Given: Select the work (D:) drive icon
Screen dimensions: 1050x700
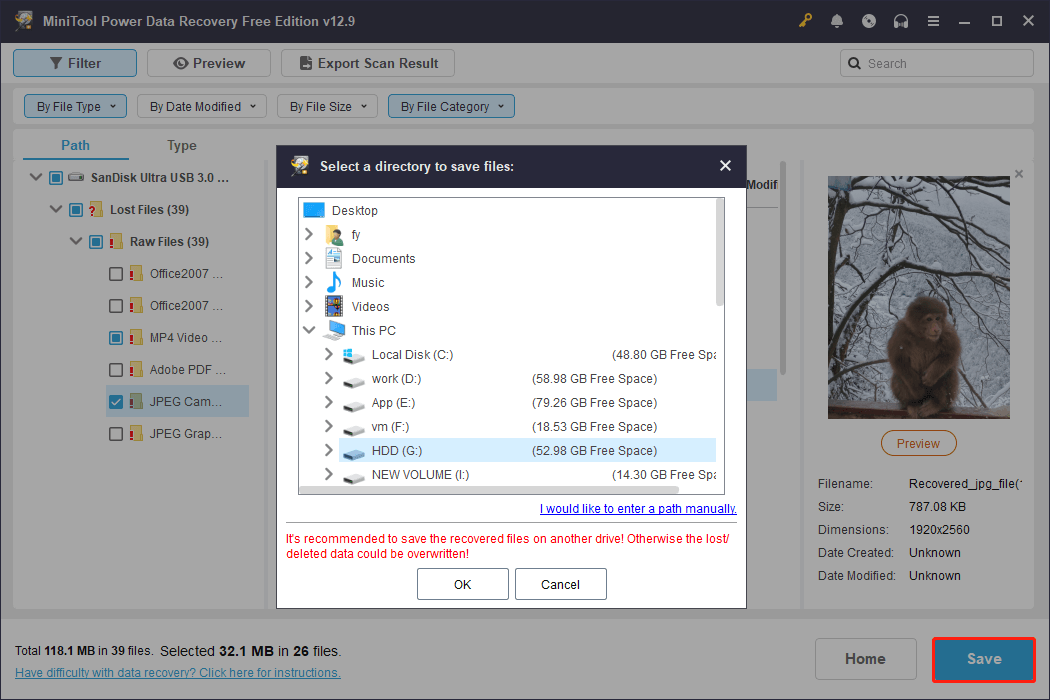Looking at the screenshot, I should pyautogui.click(x=354, y=381).
